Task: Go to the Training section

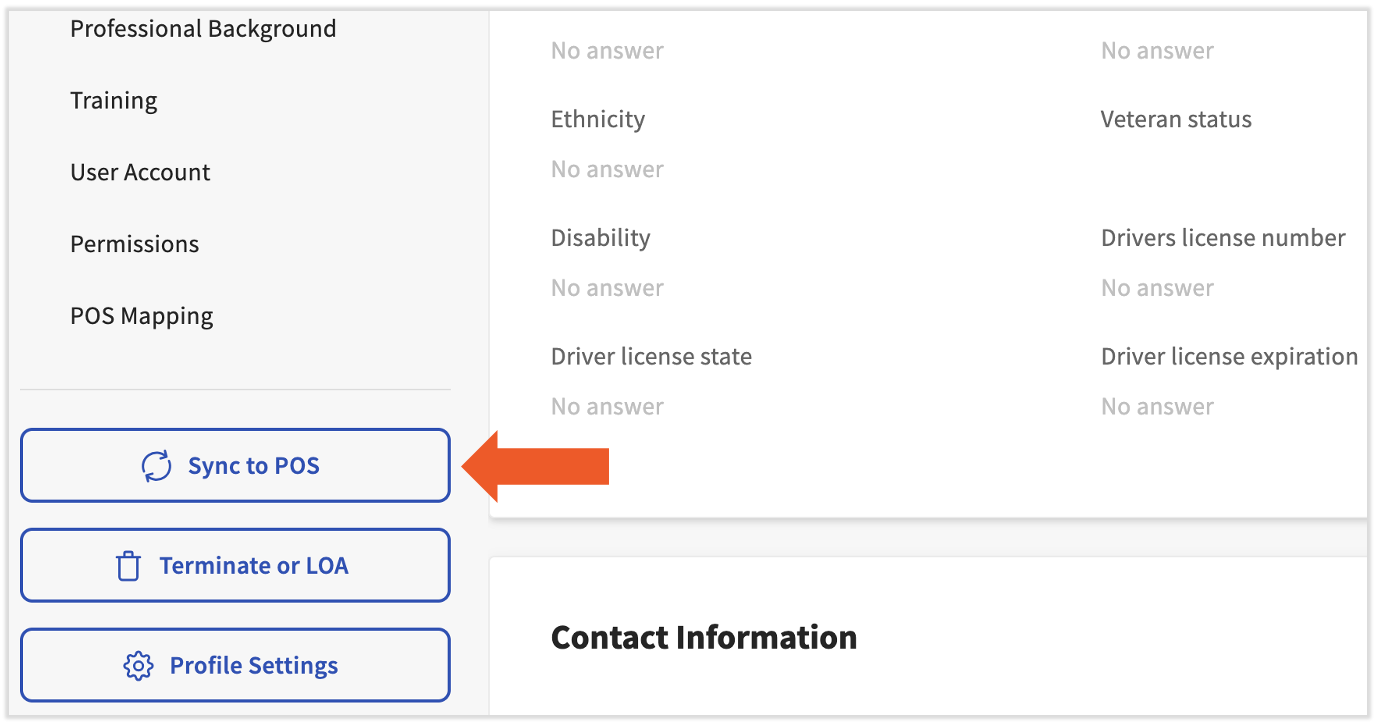Action: [114, 101]
